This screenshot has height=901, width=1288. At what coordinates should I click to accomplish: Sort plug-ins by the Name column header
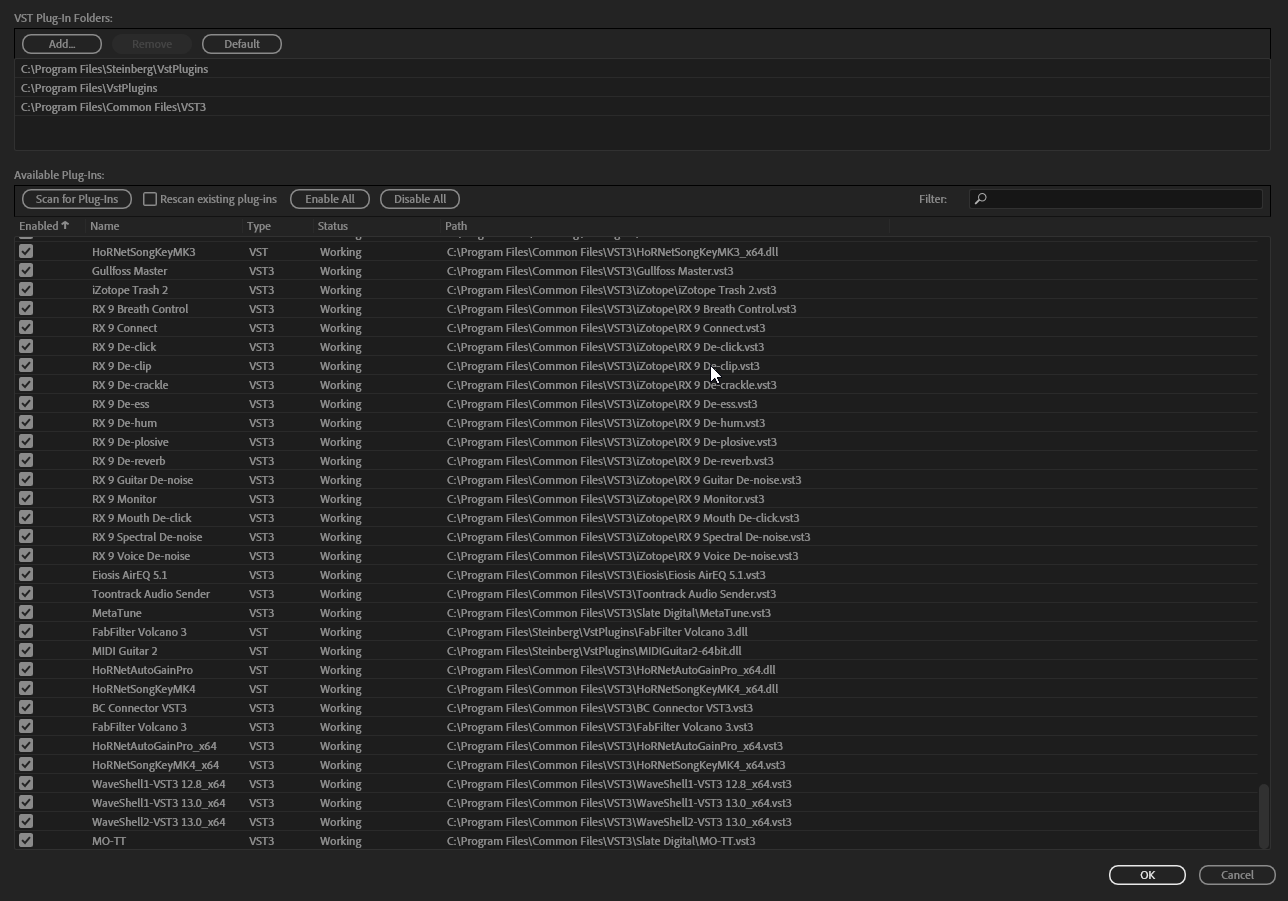click(104, 225)
